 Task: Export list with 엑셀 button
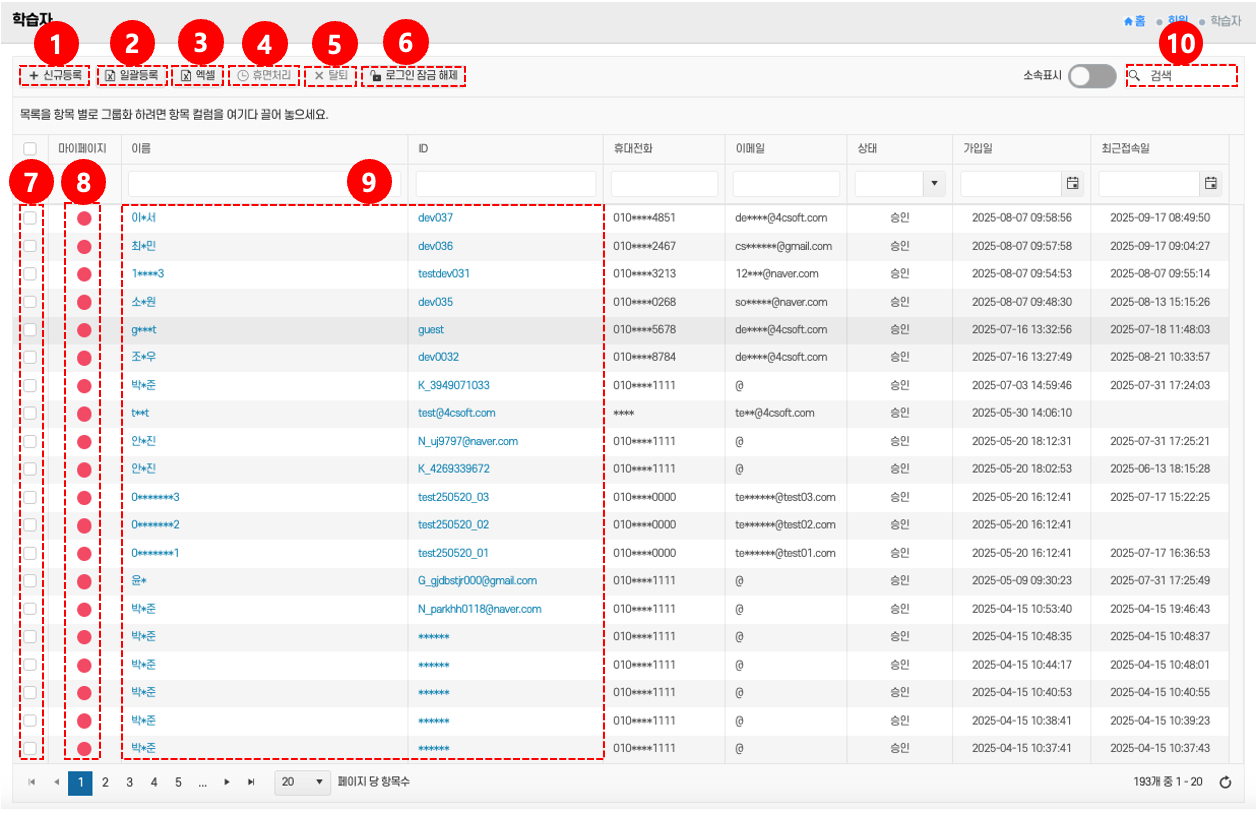tap(198, 75)
